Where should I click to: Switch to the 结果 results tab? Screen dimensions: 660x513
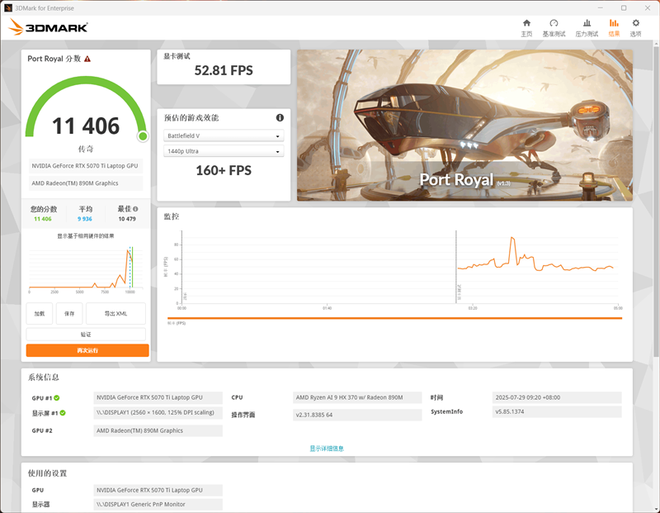pyautogui.click(x=614, y=26)
